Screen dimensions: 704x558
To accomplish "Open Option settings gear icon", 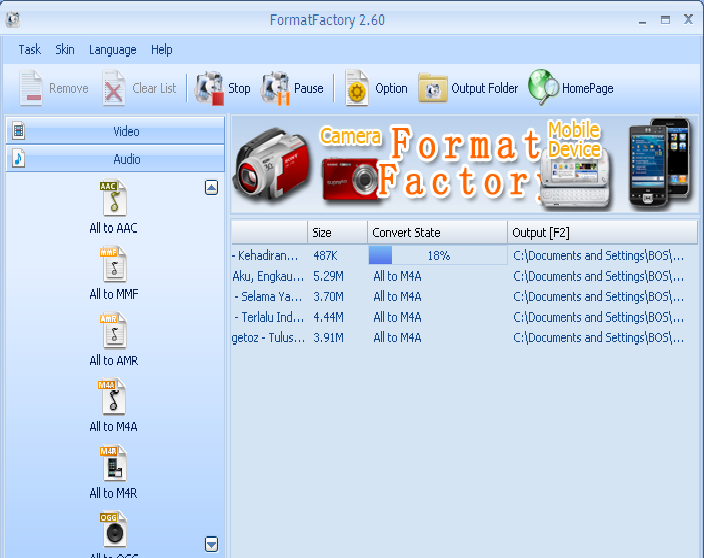I will click(x=356, y=88).
